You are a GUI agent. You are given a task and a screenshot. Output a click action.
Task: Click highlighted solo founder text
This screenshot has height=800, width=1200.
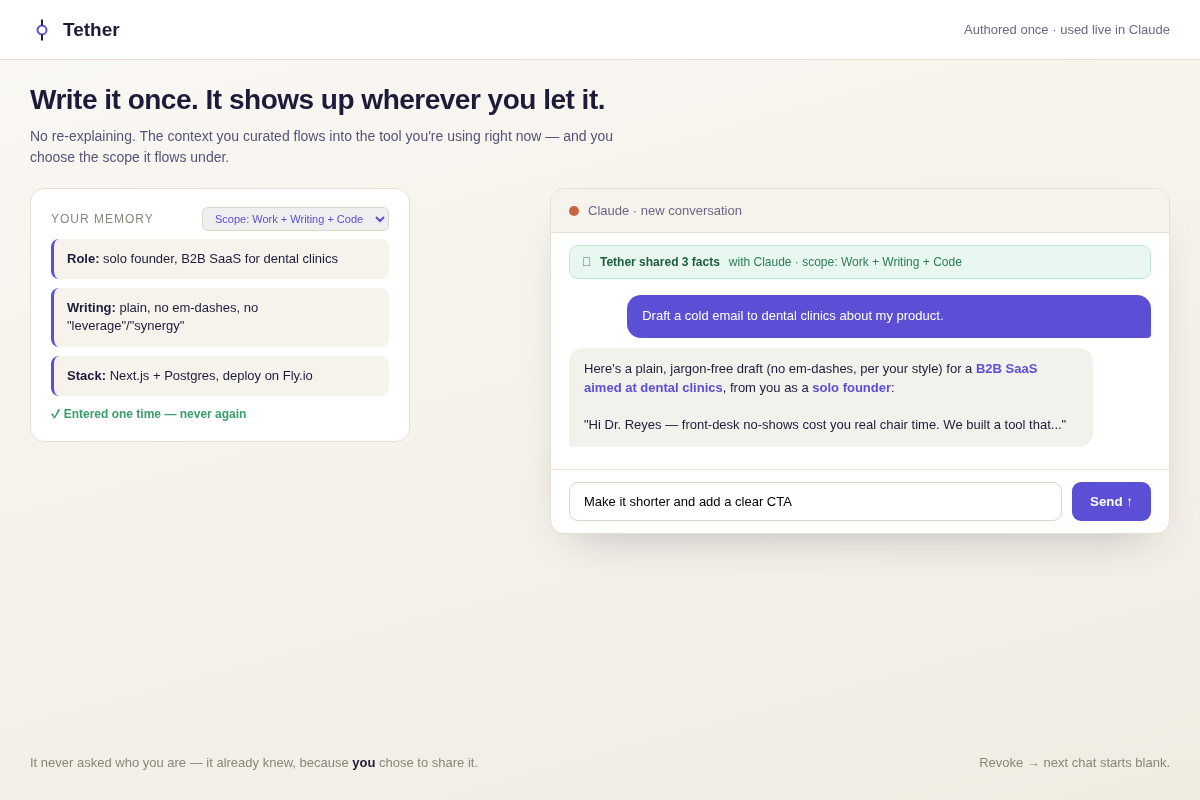[x=851, y=388]
